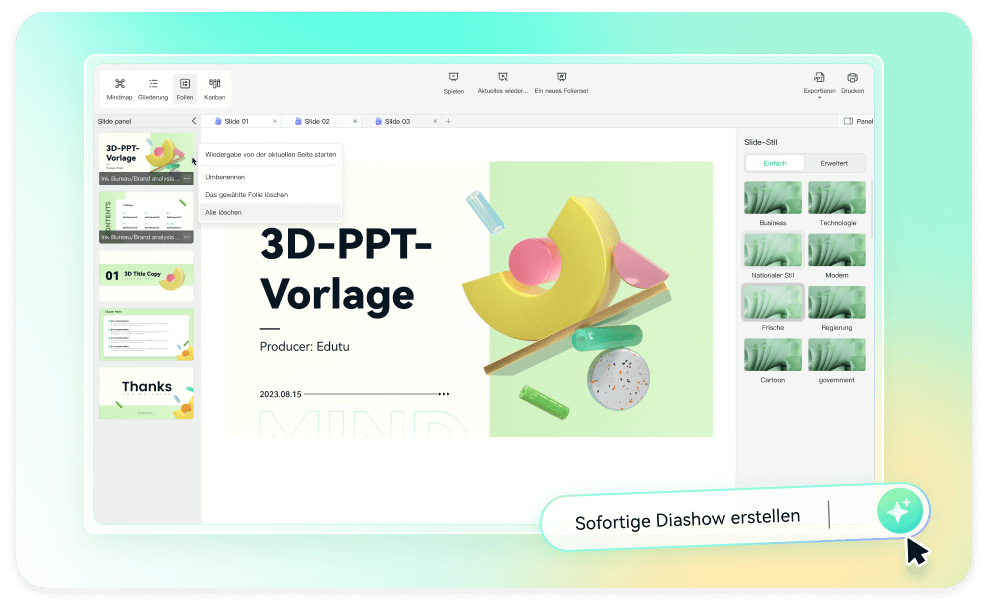Switch to Erweitert style mode
The height and width of the screenshot is (608, 988).
tap(834, 163)
